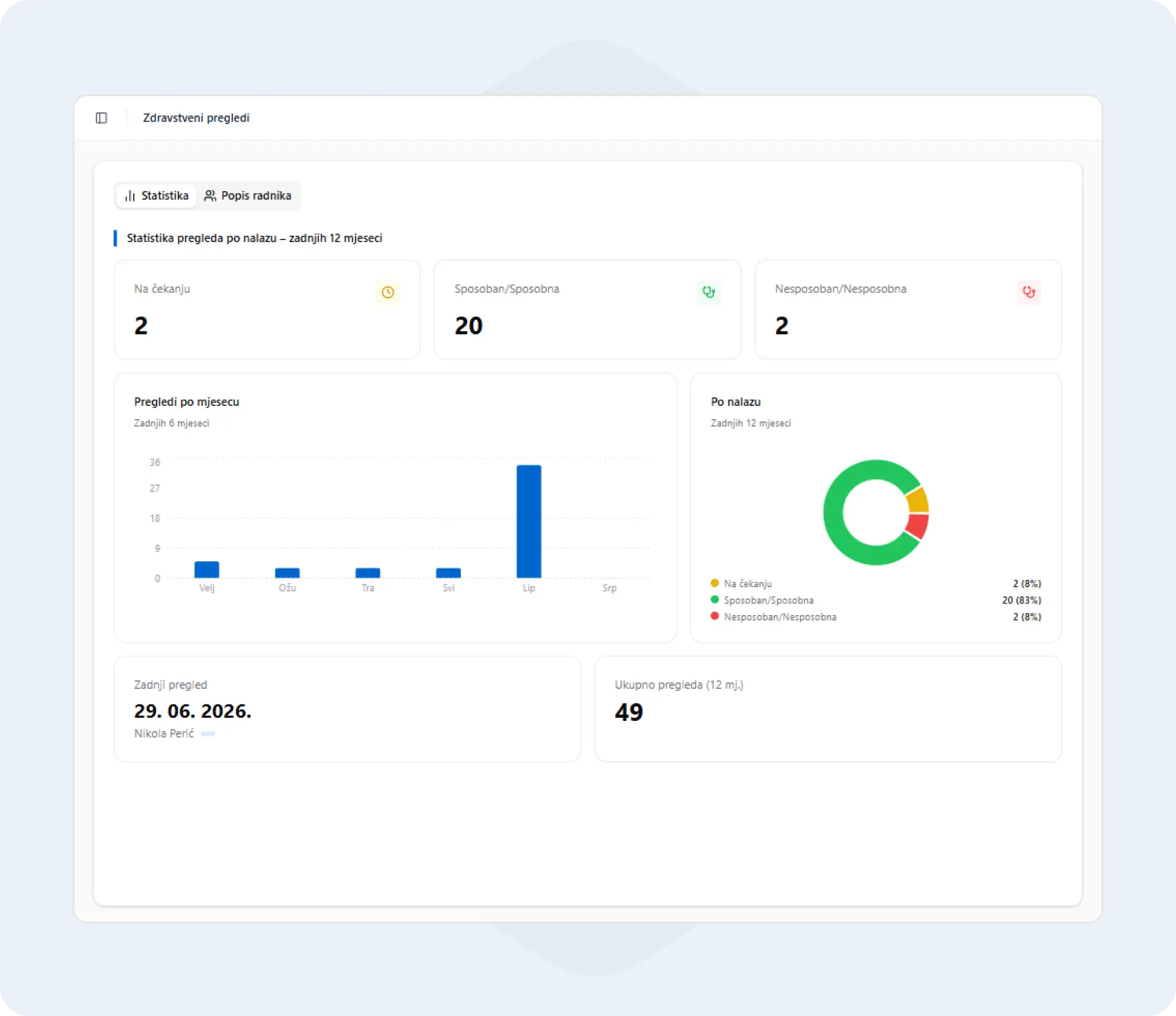Click the Zdravstveni pregledi page title
1176x1016 pixels.
pos(196,118)
